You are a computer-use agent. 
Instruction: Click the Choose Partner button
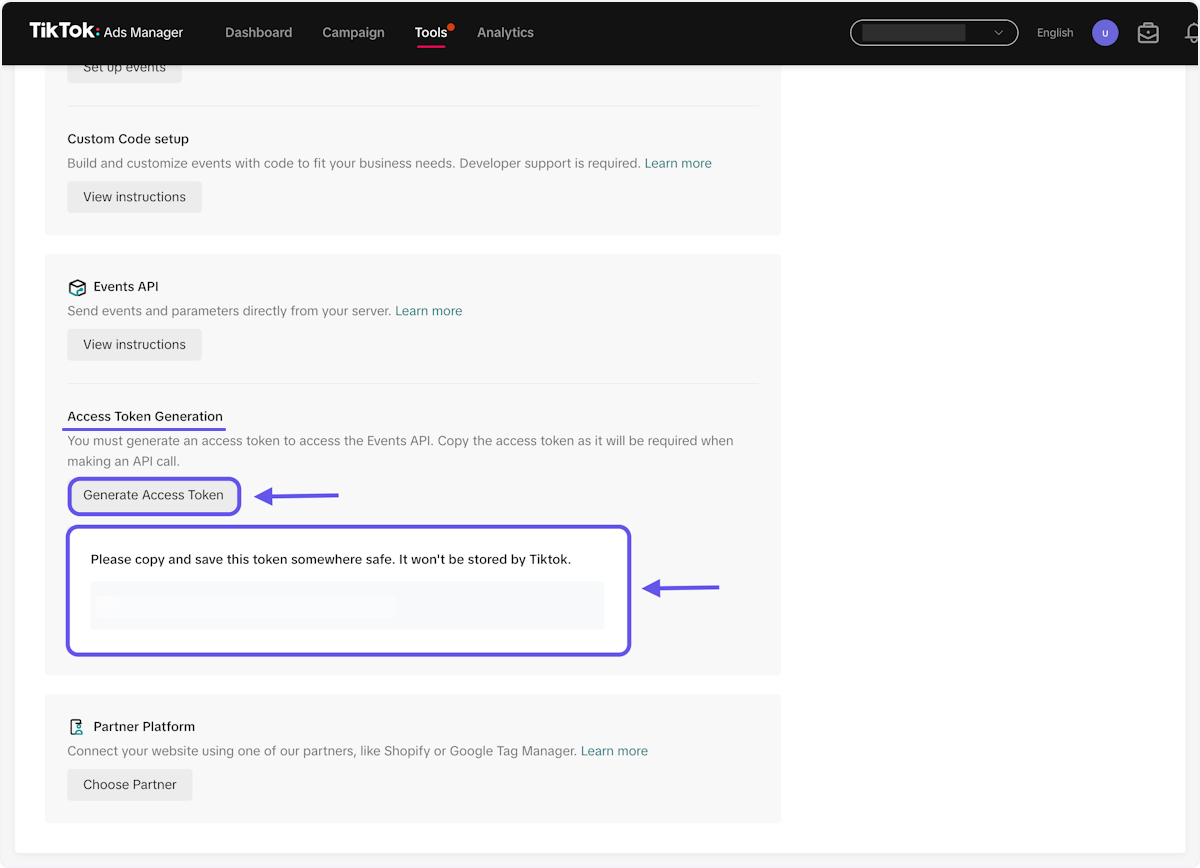coord(130,785)
